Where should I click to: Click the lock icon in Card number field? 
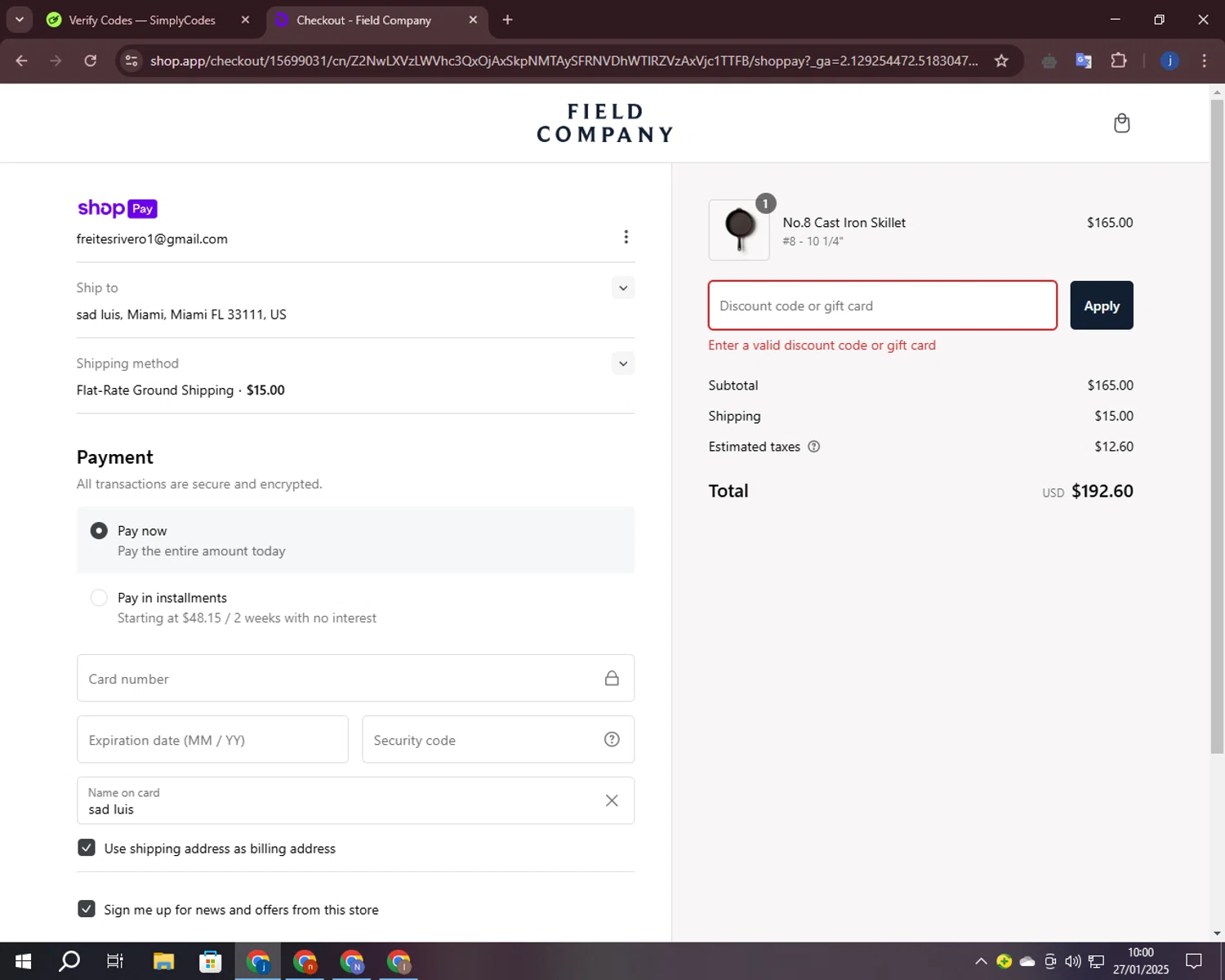click(x=612, y=679)
